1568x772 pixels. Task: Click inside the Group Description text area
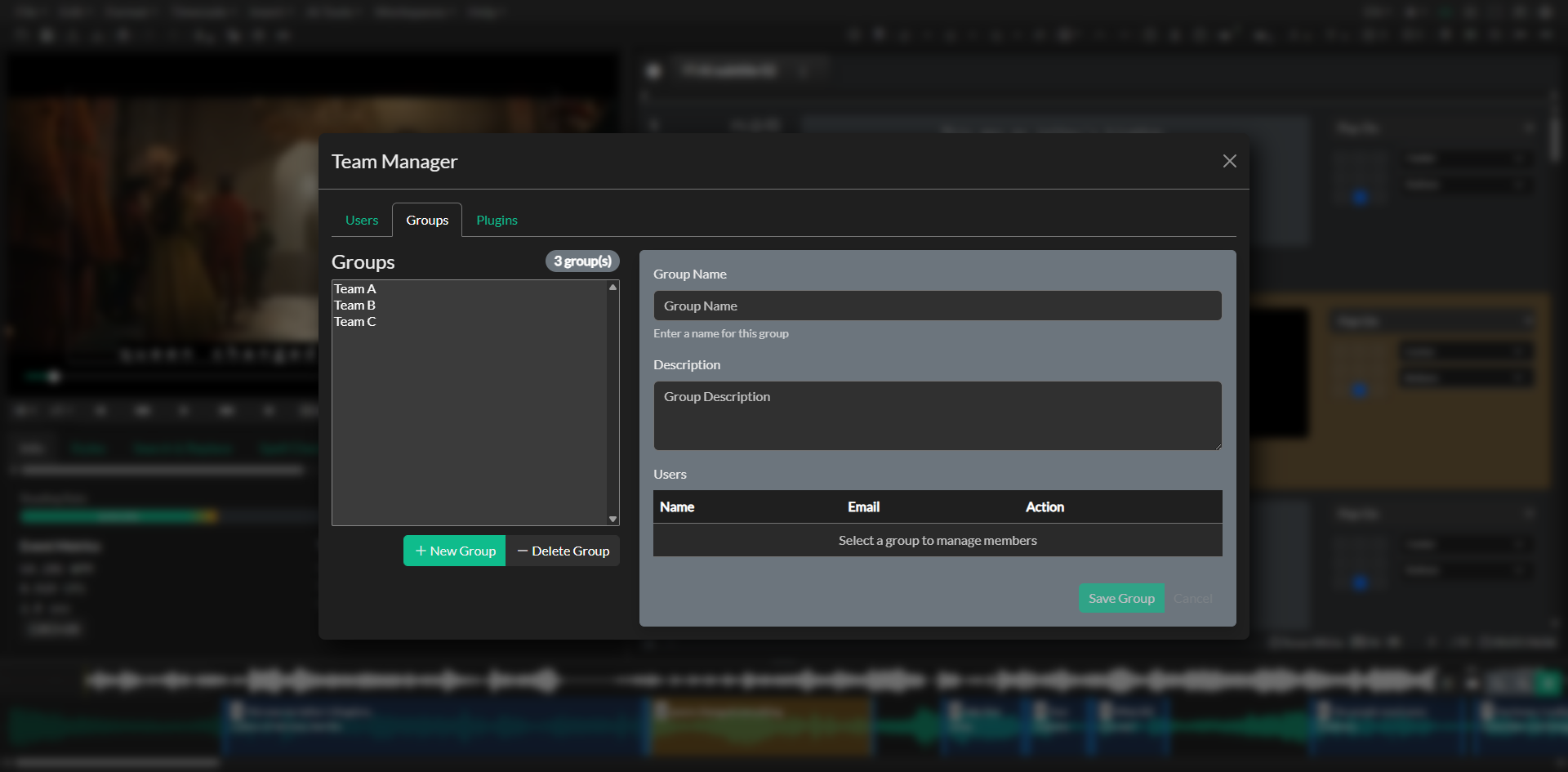point(937,416)
